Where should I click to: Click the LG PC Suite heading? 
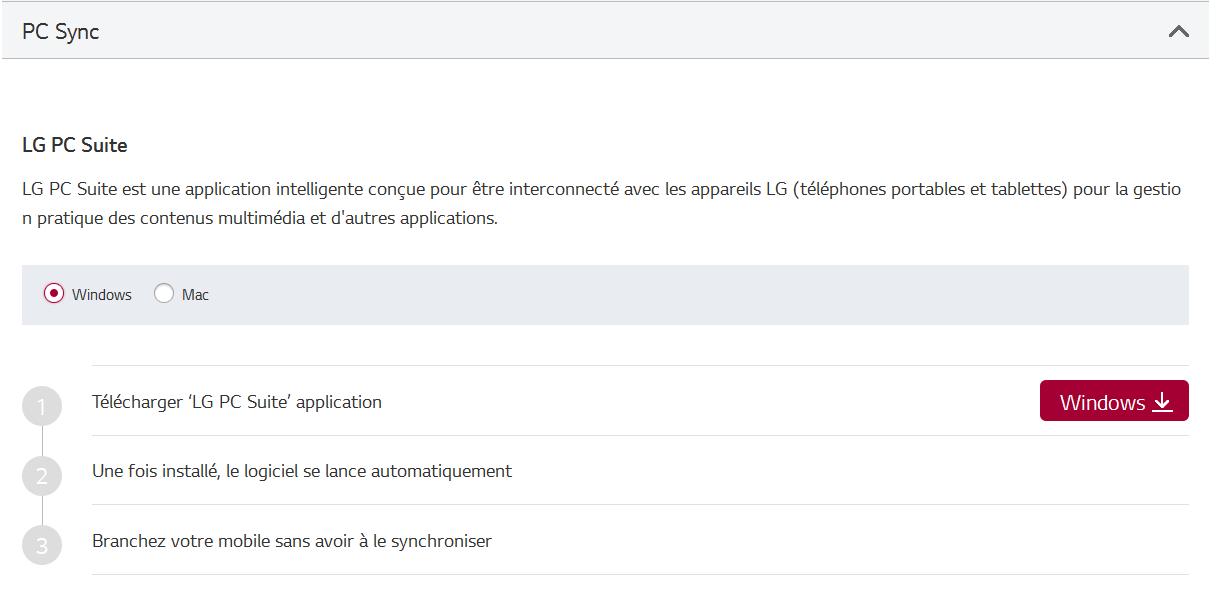74,145
